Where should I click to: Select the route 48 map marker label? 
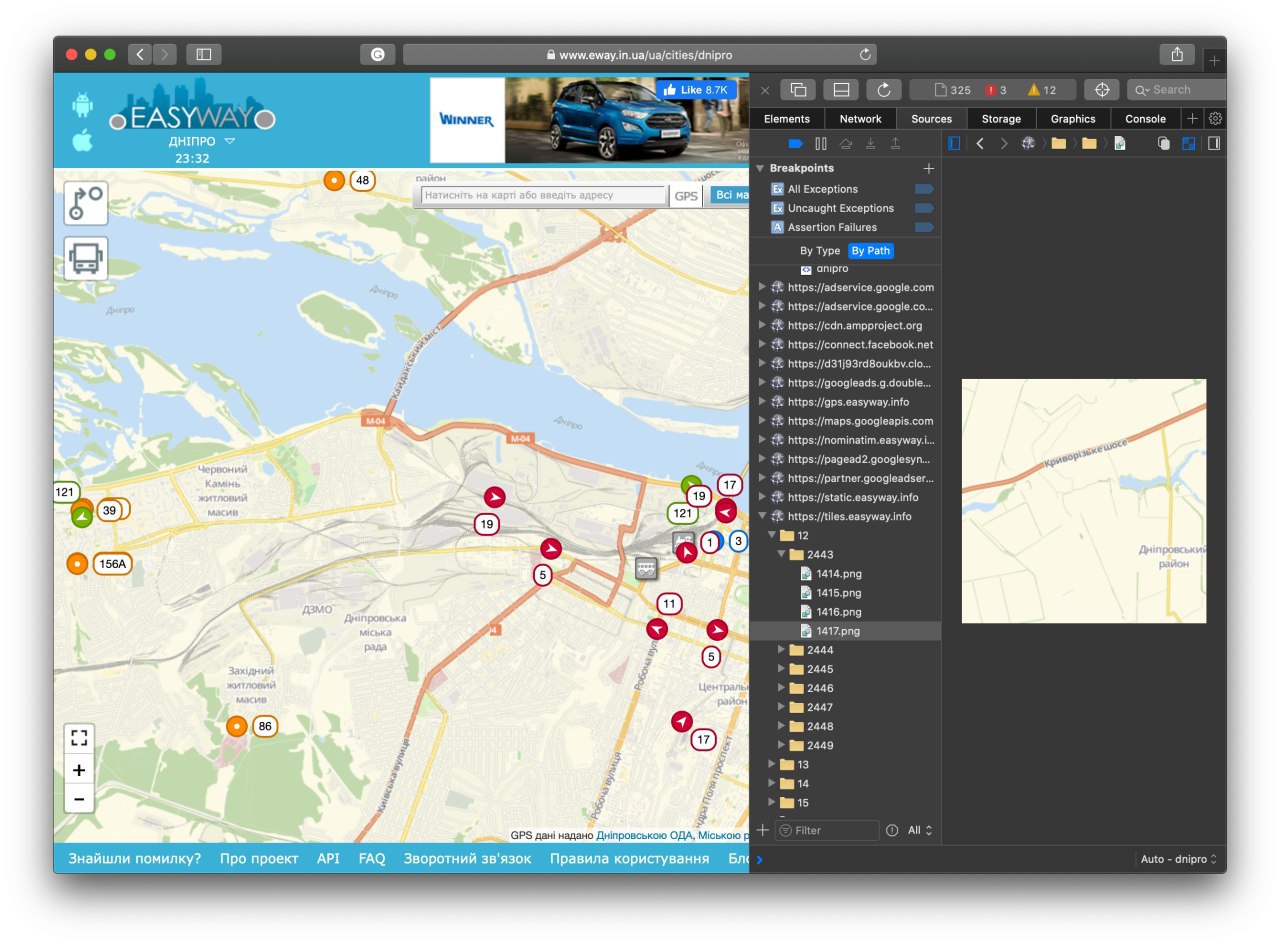tap(362, 181)
